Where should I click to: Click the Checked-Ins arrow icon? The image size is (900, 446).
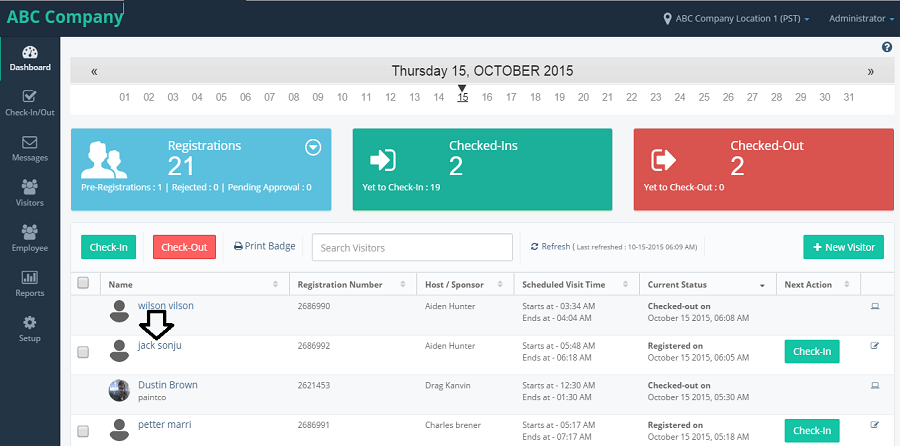383,160
